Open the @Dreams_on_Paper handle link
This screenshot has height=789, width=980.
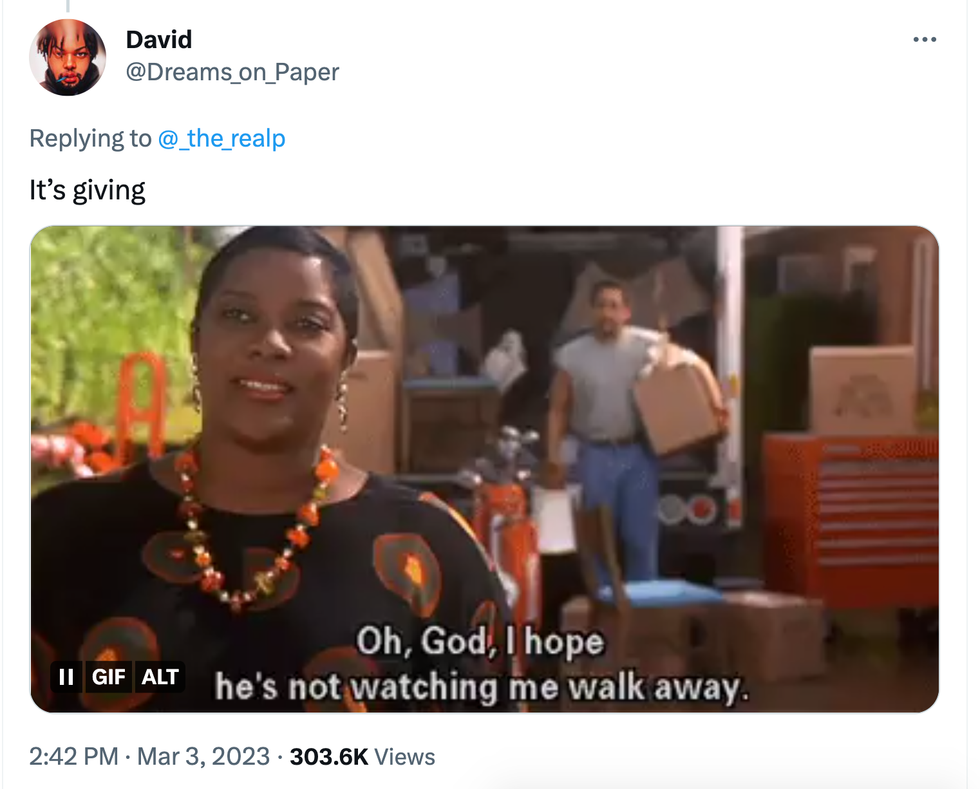[232, 72]
